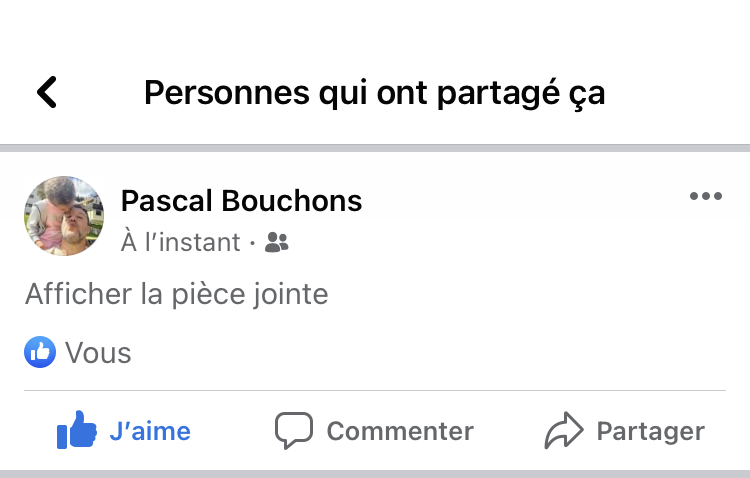Screen dimensions: 750x478
Task: Click the "À l'instant" timestamp
Action: (x=181, y=242)
